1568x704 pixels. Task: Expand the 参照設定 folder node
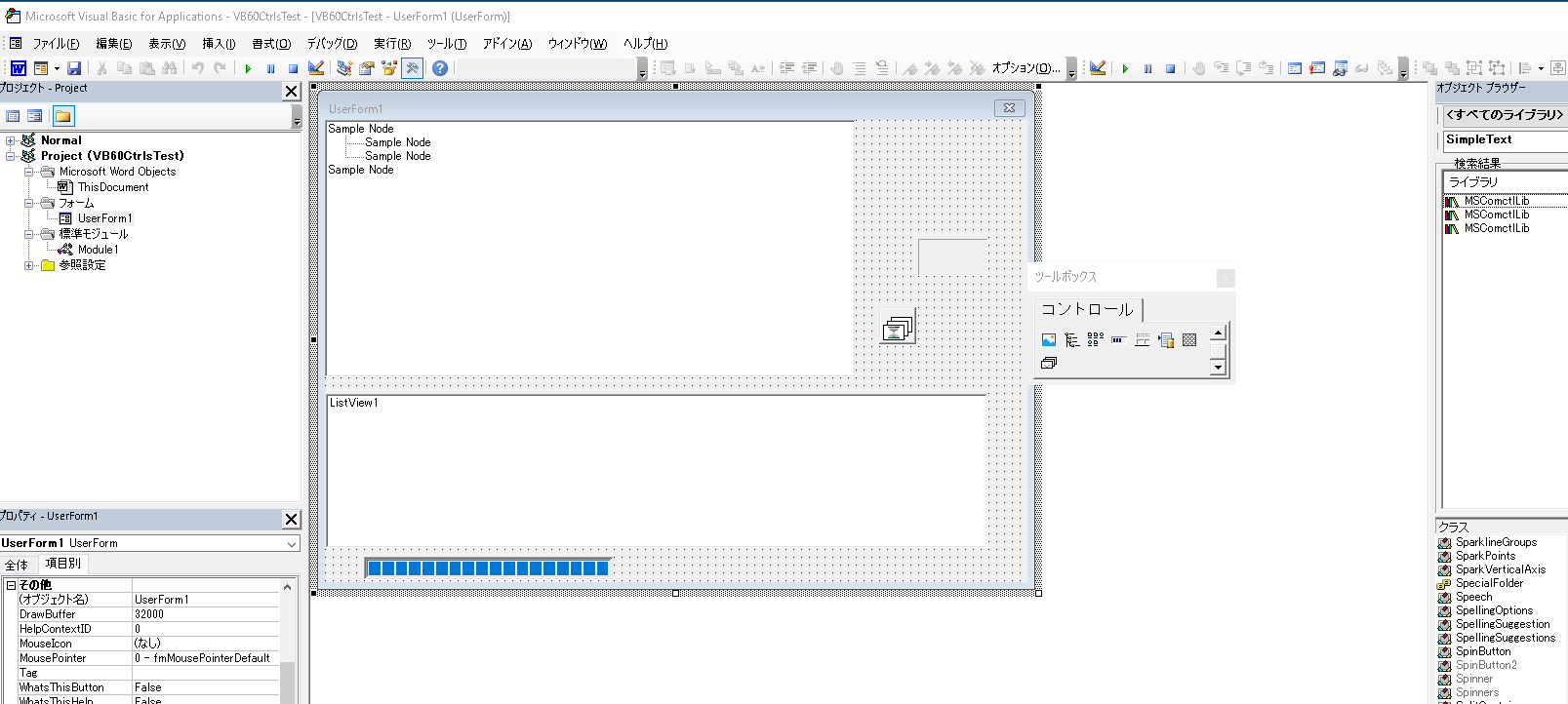(29, 265)
